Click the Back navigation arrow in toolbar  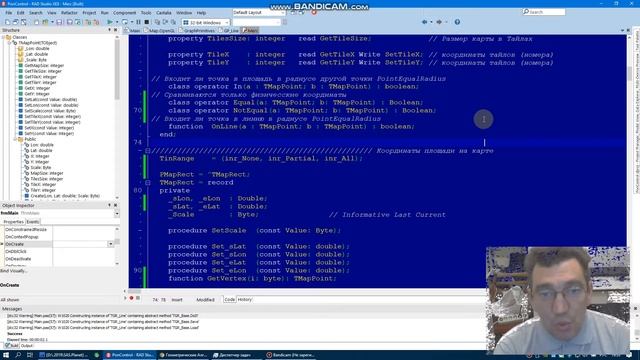coord(424,22)
